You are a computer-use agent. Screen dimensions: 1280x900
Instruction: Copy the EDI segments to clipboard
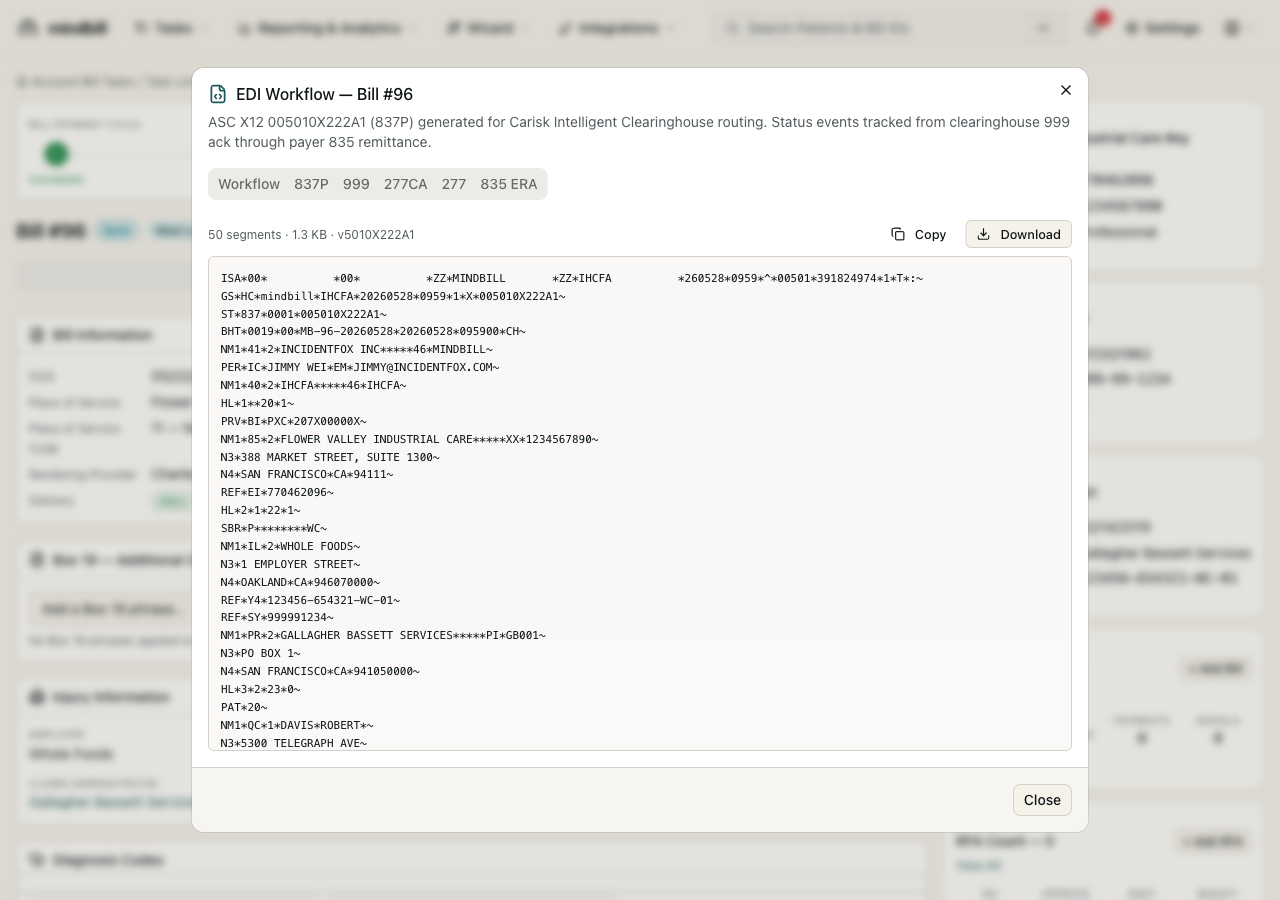click(919, 234)
